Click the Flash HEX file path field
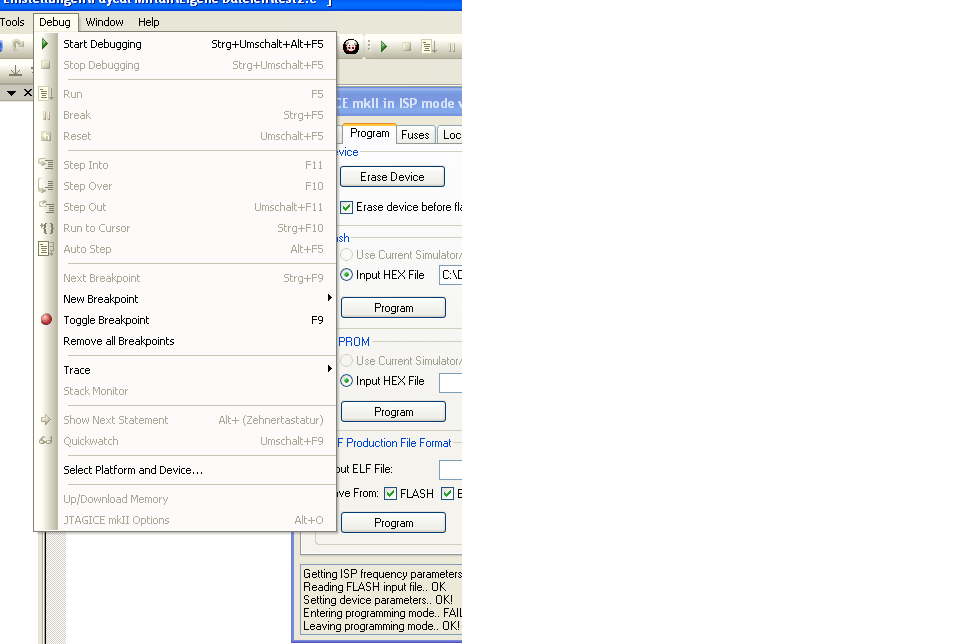 coord(451,275)
